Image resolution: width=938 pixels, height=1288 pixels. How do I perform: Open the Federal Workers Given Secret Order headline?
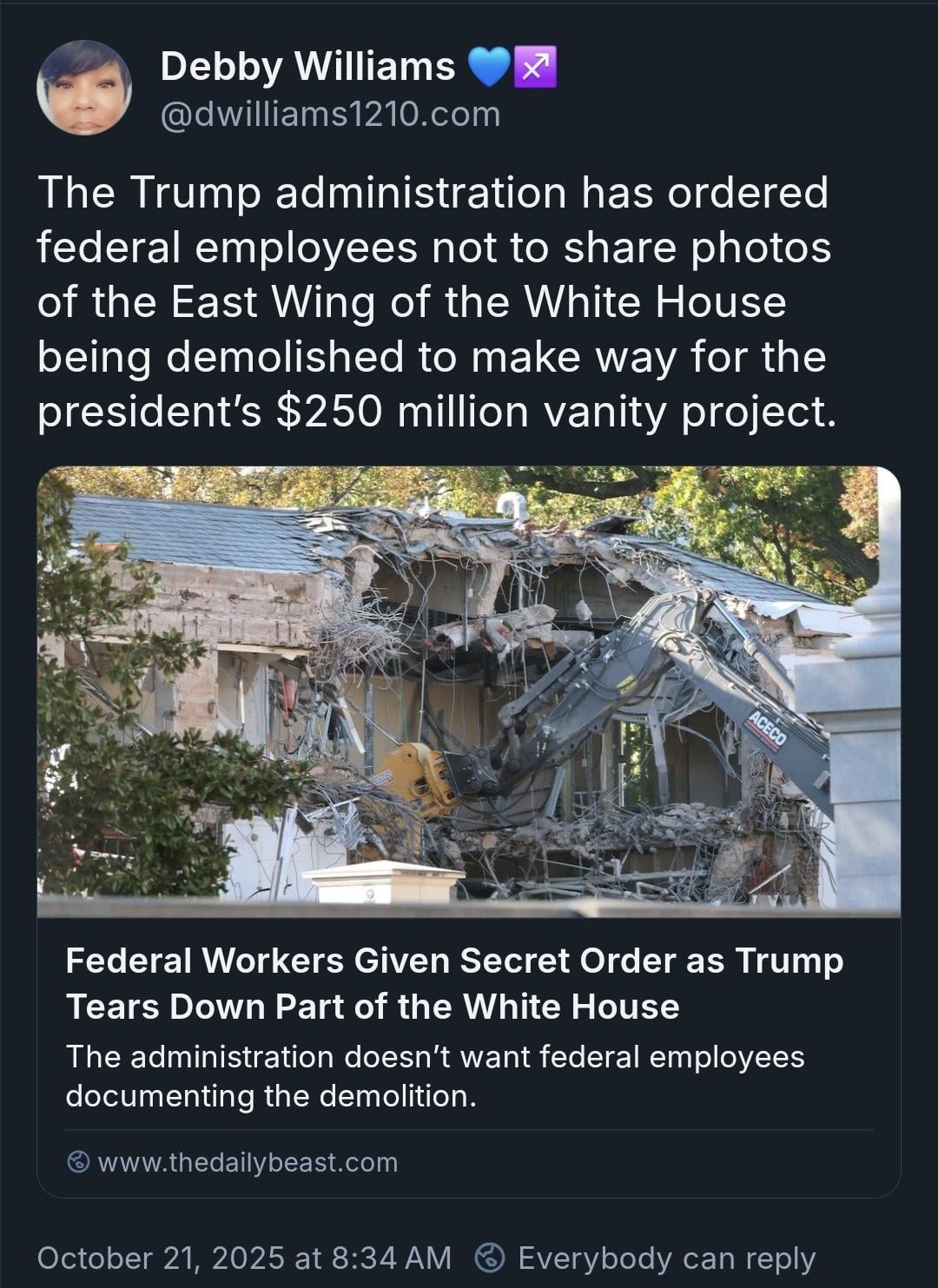pos(454,983)
